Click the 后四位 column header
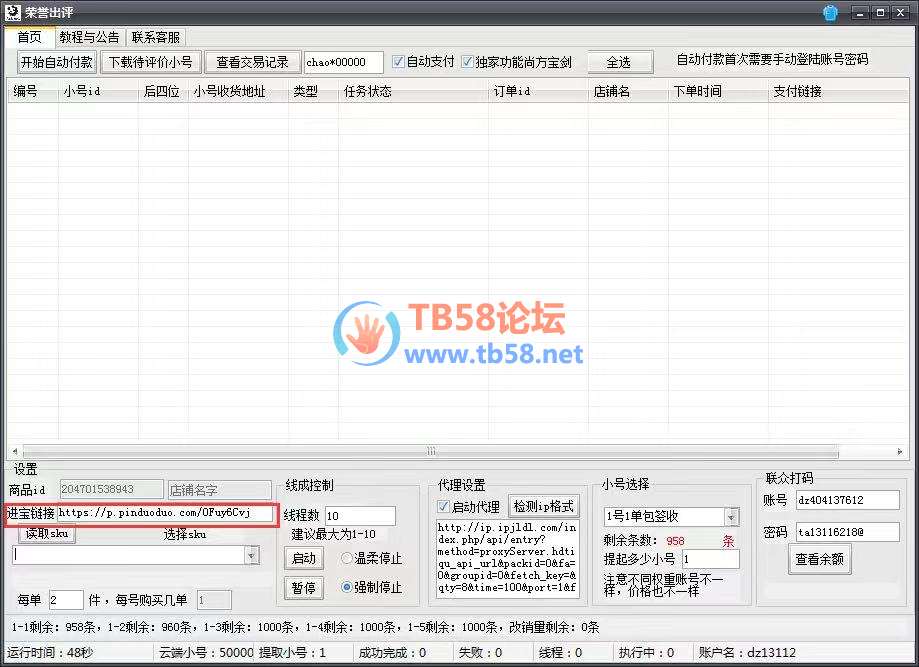This screenshot has height=667, width=919. tap(163, 91)
